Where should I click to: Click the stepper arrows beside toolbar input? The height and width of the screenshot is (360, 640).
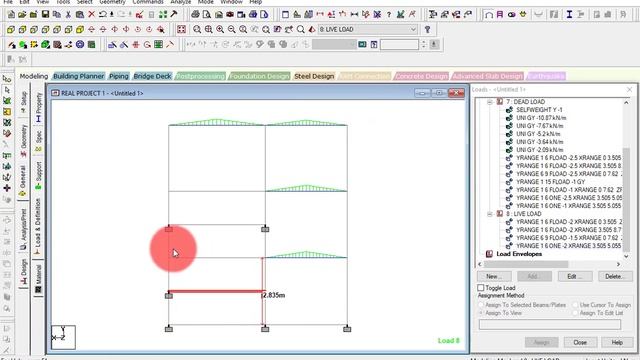[423, 44]
